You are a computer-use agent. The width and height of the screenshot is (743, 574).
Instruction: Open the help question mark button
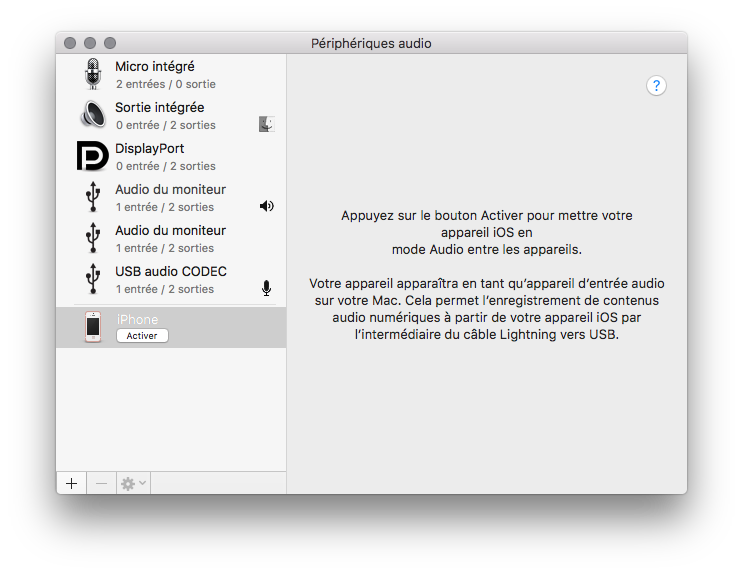click(x=656, y=86)
